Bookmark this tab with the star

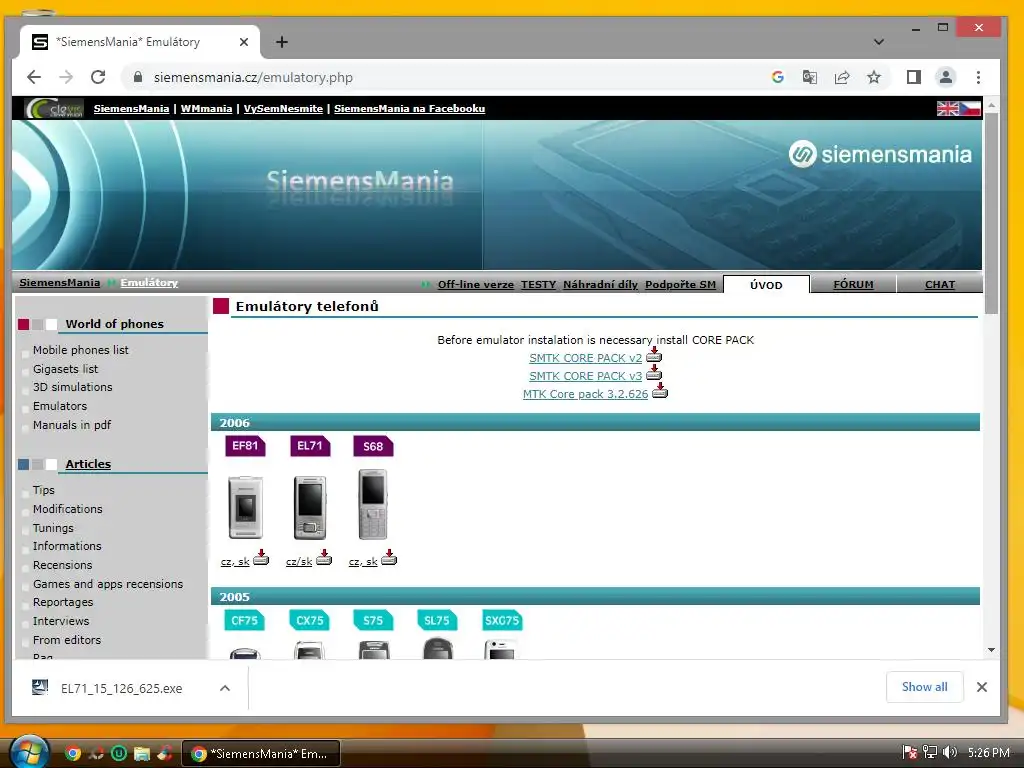pyautogui.click(x=874, y=77)
